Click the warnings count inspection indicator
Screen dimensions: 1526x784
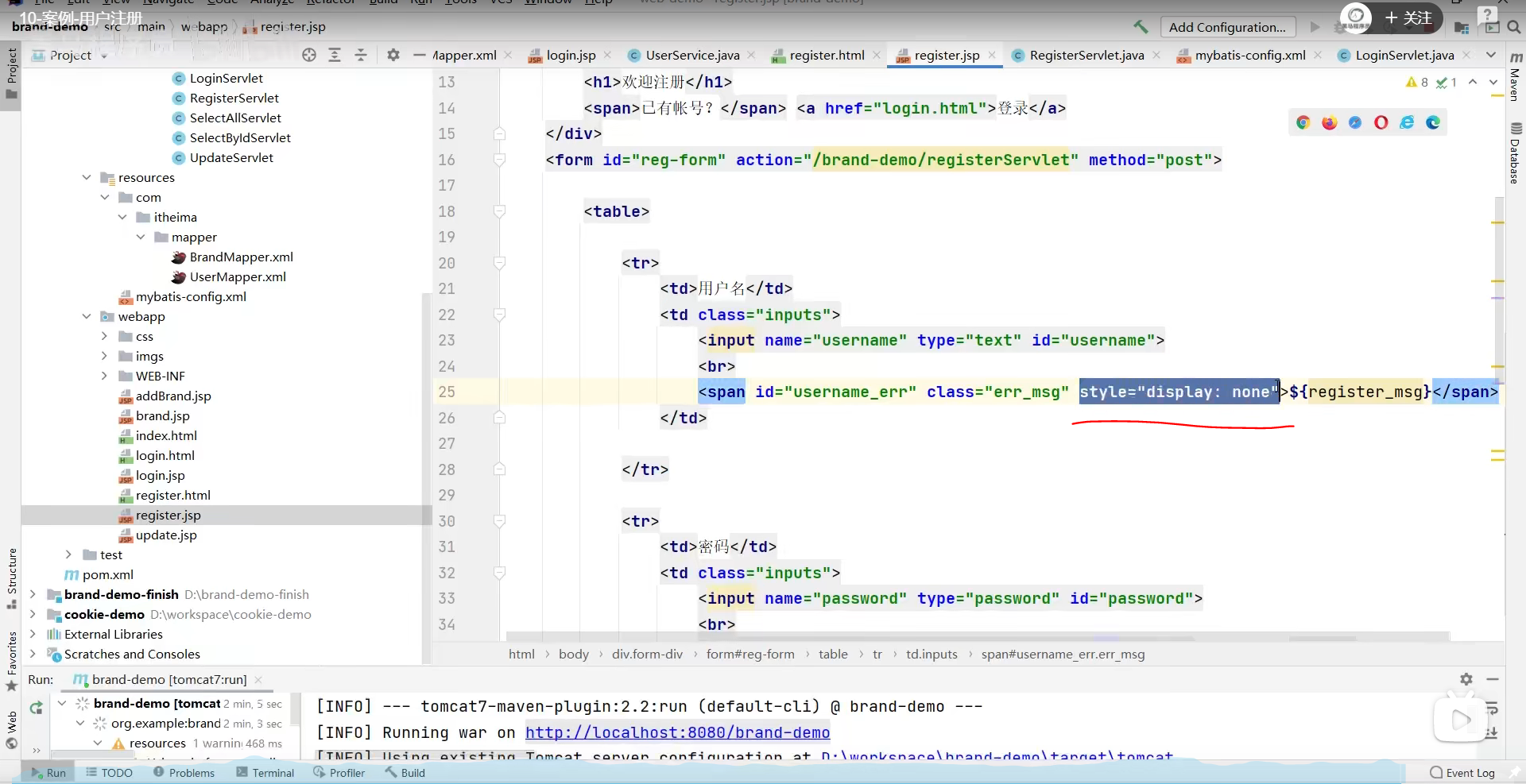coord(1417,82)
